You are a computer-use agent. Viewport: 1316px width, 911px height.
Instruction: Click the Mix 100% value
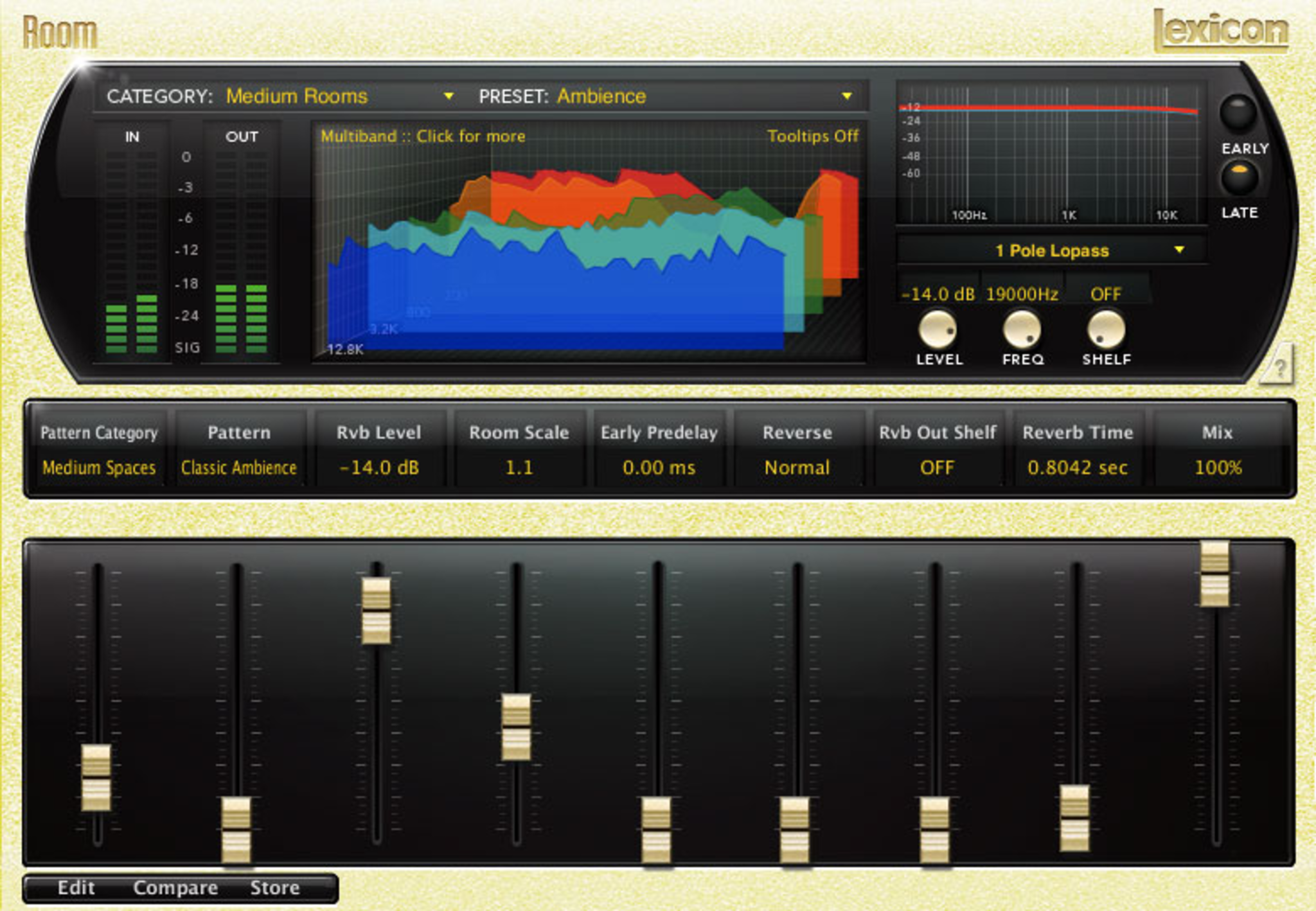tap(1218, 468)
